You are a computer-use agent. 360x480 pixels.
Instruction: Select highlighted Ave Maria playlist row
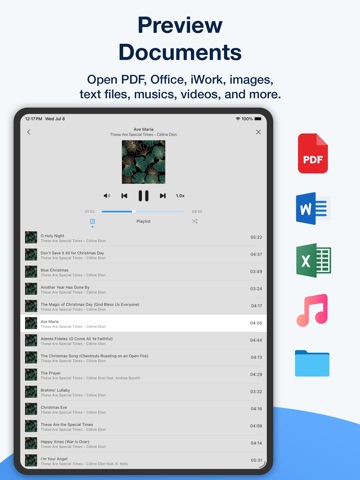click(x=143, y=323)
